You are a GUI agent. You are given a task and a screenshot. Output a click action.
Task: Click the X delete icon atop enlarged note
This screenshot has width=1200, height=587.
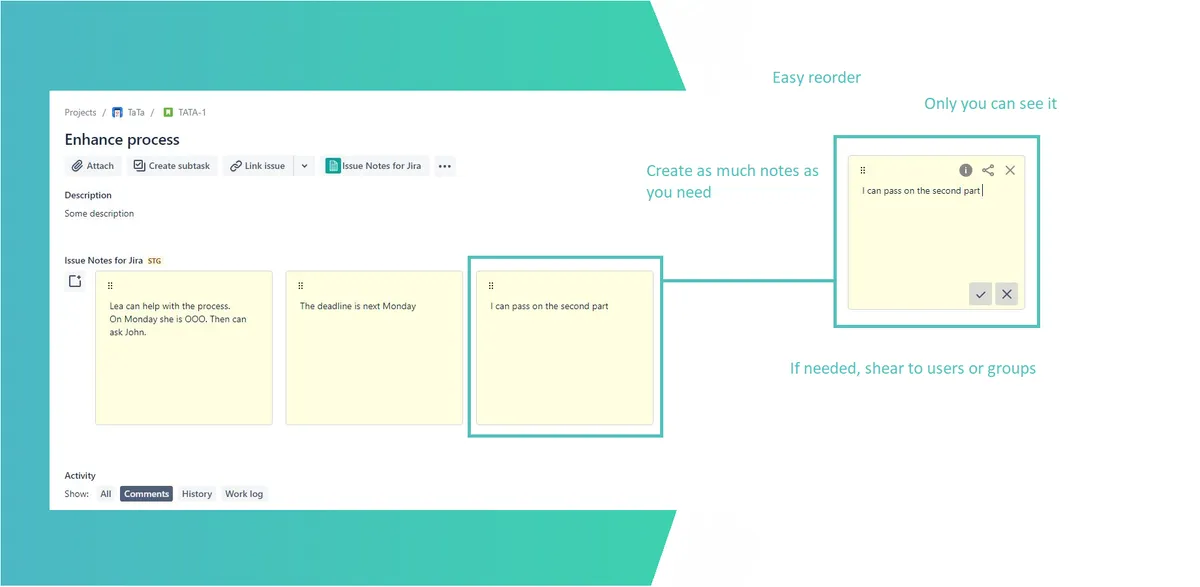pyautogui.click(x=1010, y=171)
